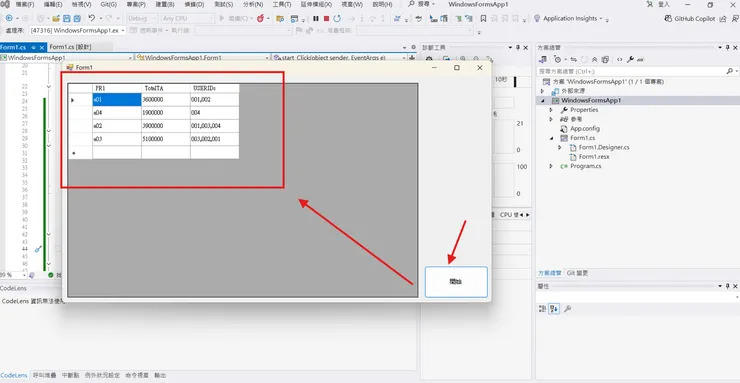
Task: Close the Form1.cs editor tab
Action: [42, 48]
